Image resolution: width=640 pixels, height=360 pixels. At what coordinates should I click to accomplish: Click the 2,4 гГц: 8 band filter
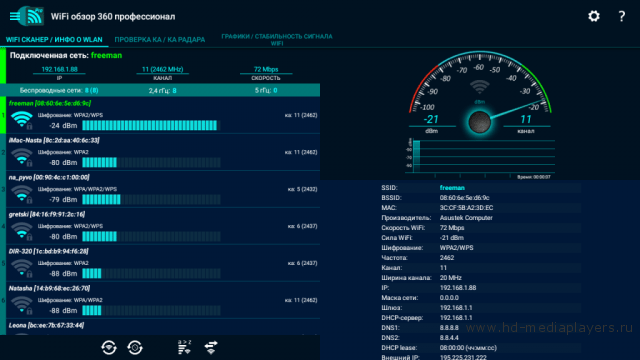(162, 90)
